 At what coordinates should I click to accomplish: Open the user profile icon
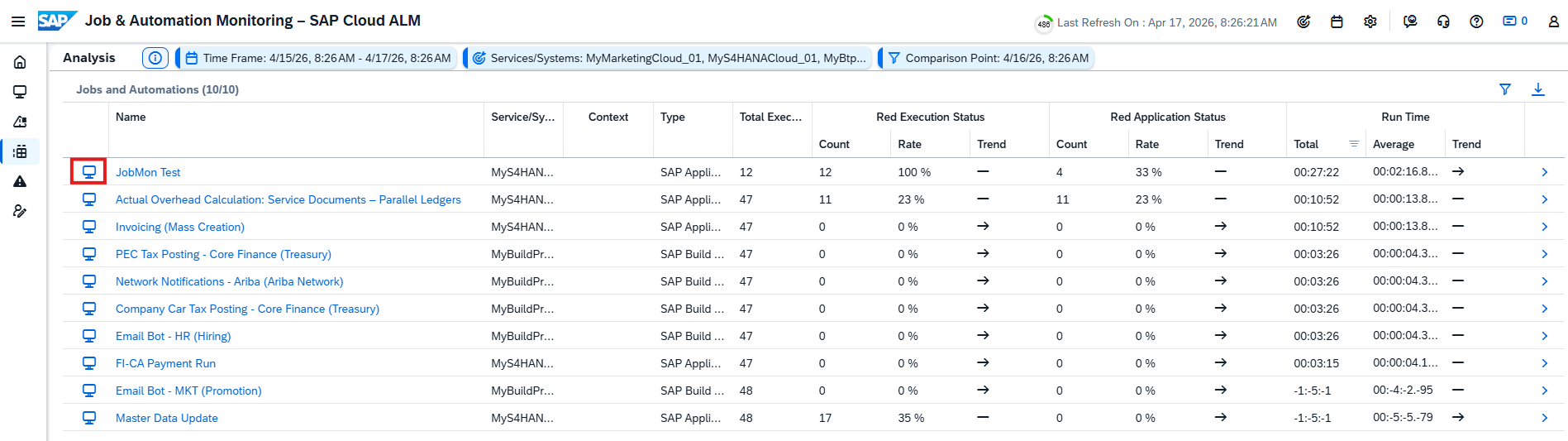click(x=1553, y=22)
